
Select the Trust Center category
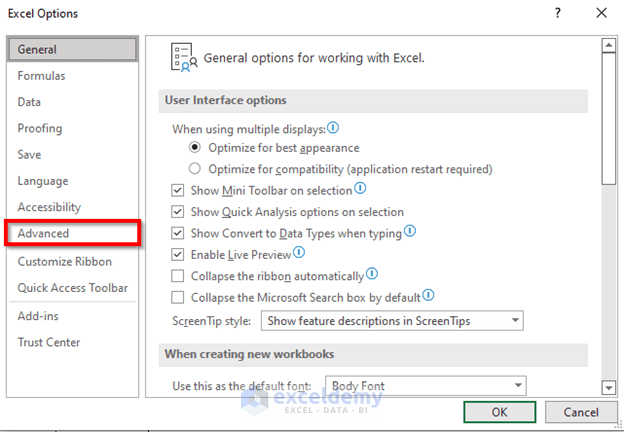pyautogui.click(x=48, y=342)
